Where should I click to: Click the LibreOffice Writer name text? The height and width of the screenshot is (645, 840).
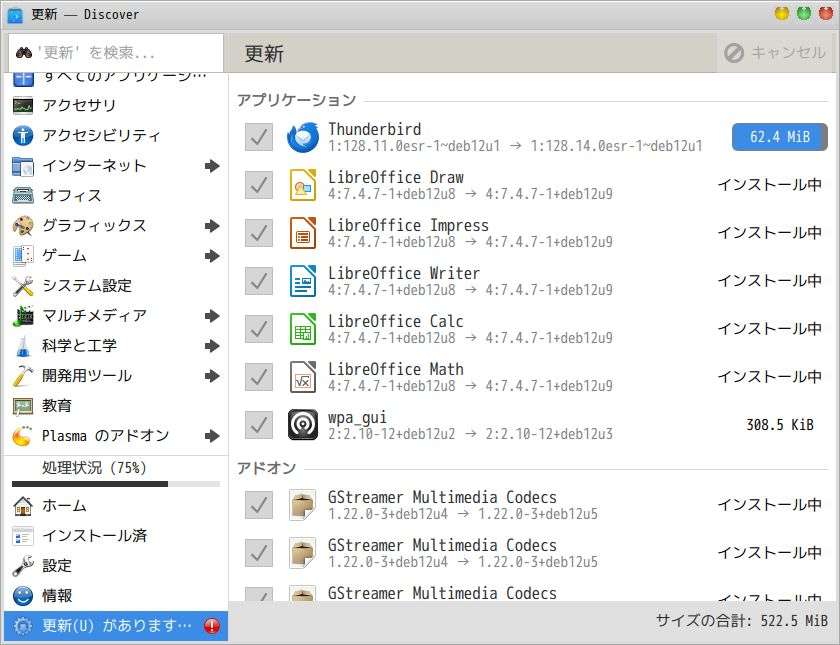(x=404, y=273)
